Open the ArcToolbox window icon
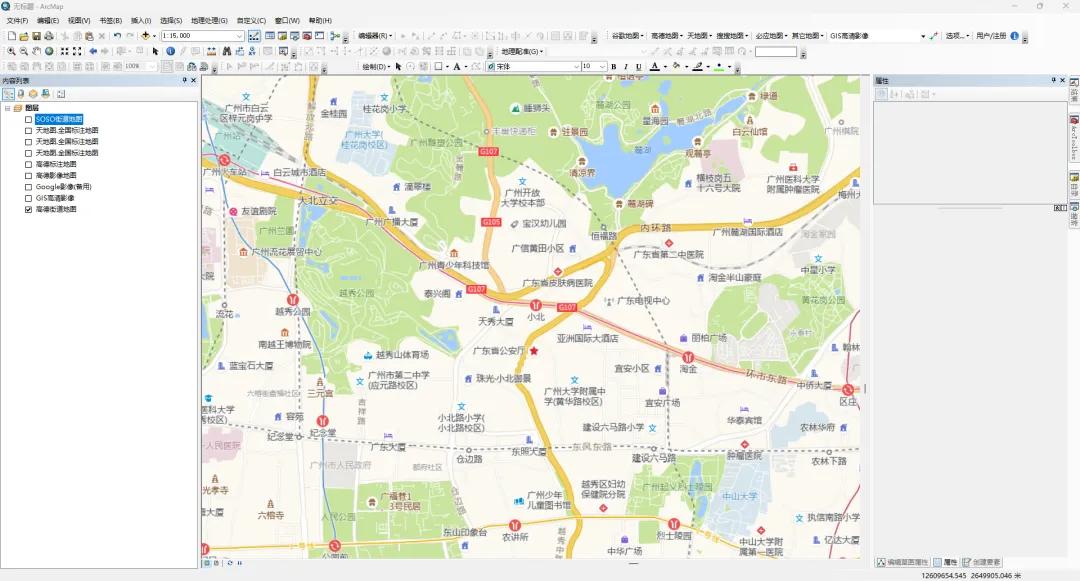Screen dimensions: 1080x581 click(x=307, y=36)
